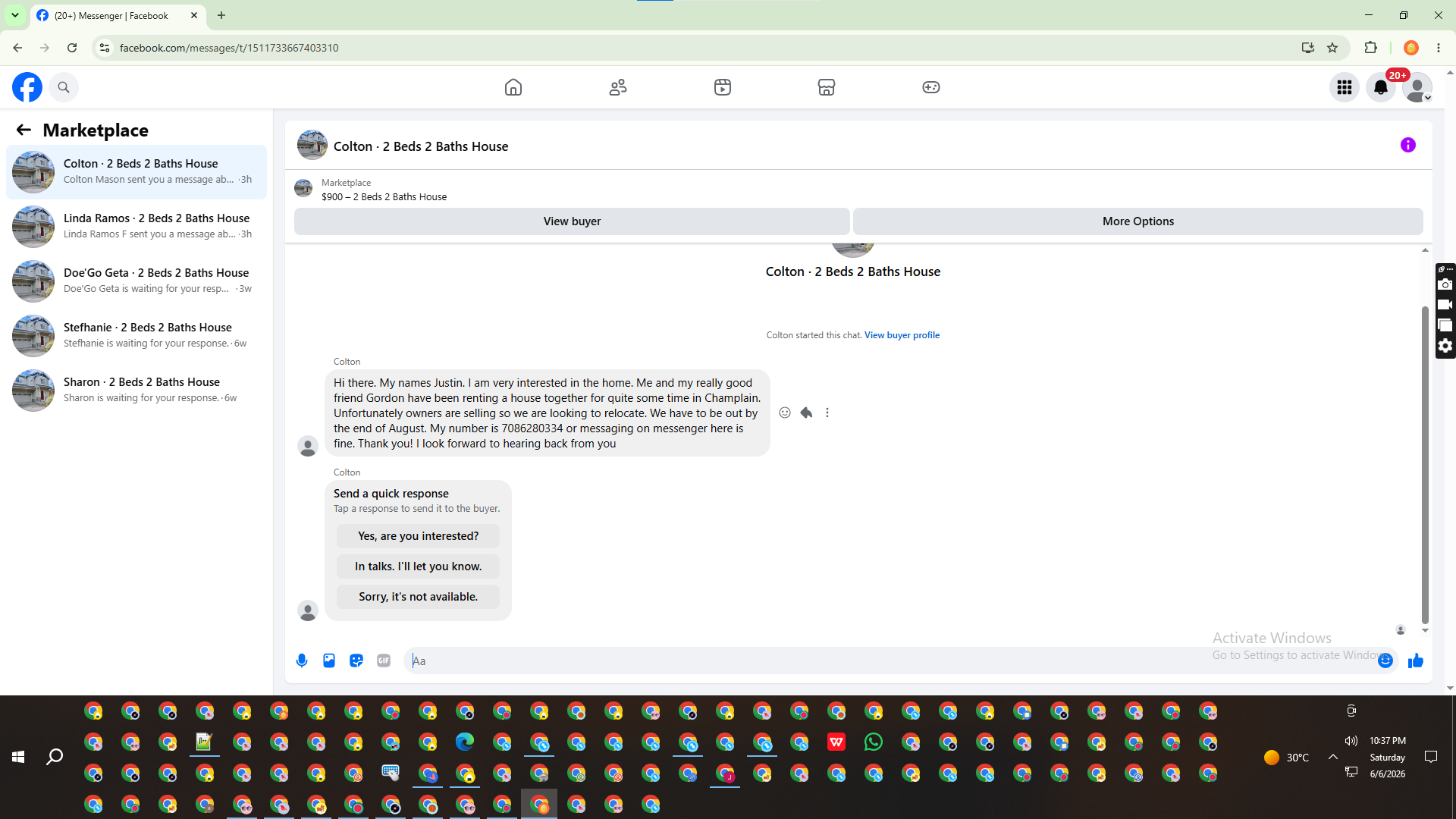
Task: Click the Facebook search magnifier icon
Action: (x=64, y=87)
